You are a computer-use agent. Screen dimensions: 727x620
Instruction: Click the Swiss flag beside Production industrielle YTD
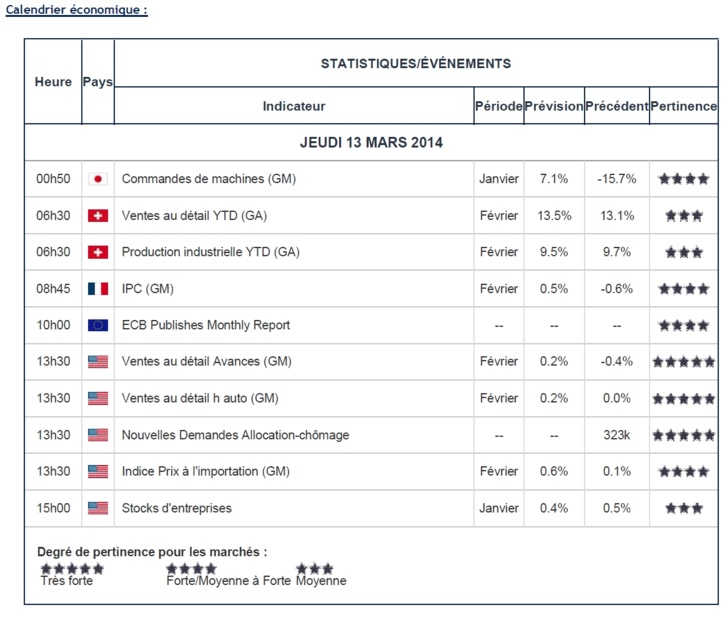(x=98, y=252)
